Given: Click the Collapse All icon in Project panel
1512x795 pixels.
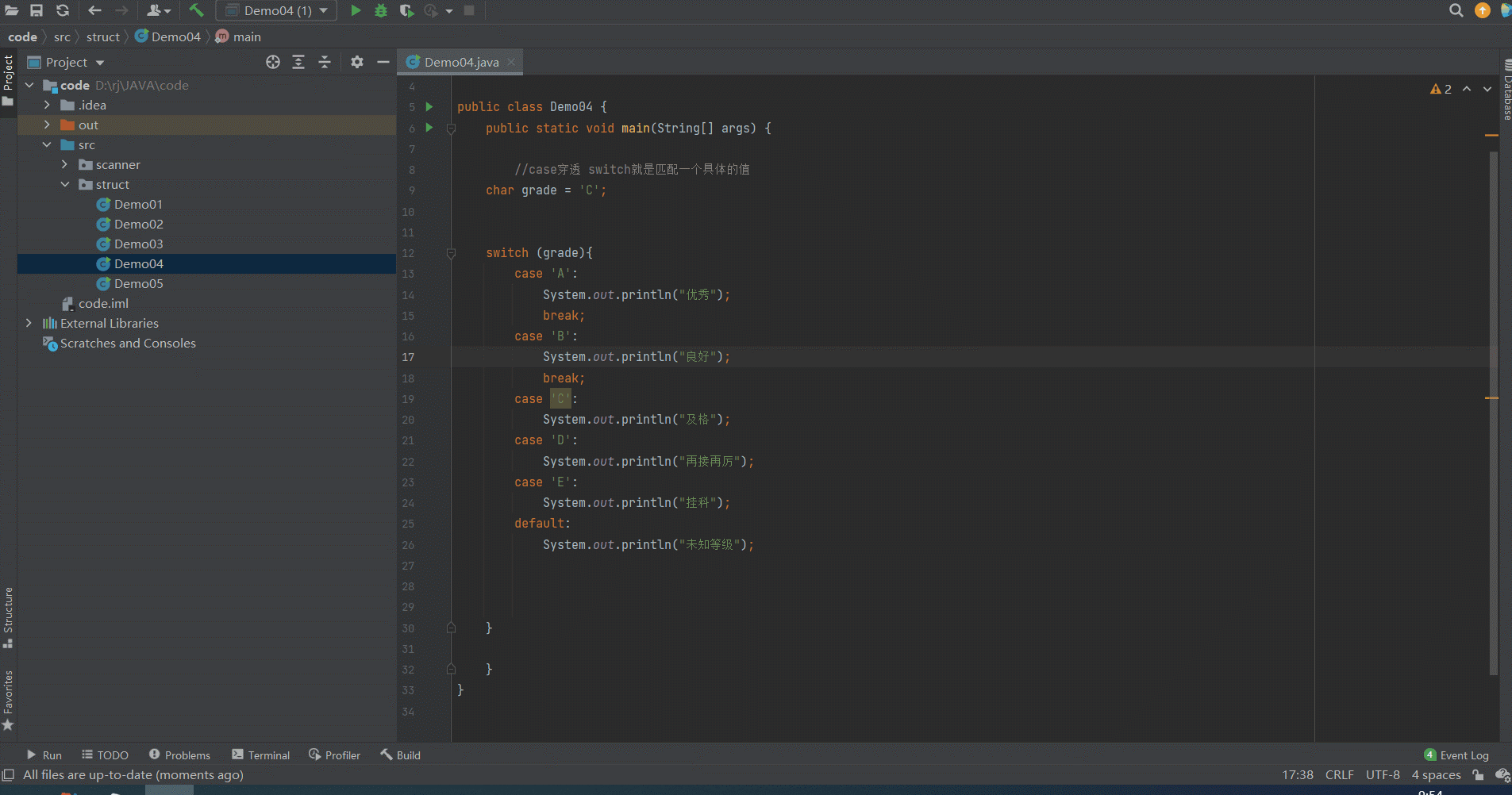Looking at the screenshot, I should tap(325, 62).
